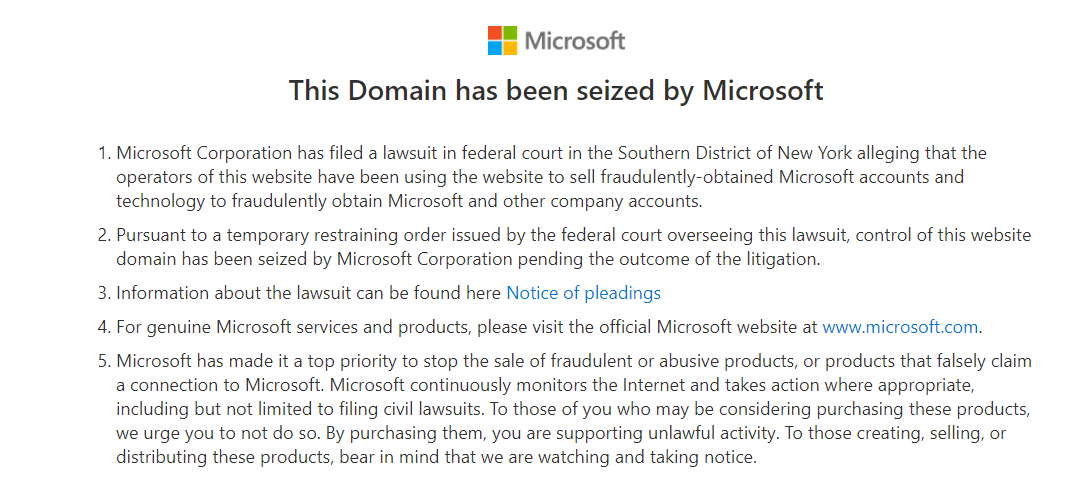The image size is (1088, 490).
Task: Click the blue square of the Microsoft logo
Action: tap(495, 48)
